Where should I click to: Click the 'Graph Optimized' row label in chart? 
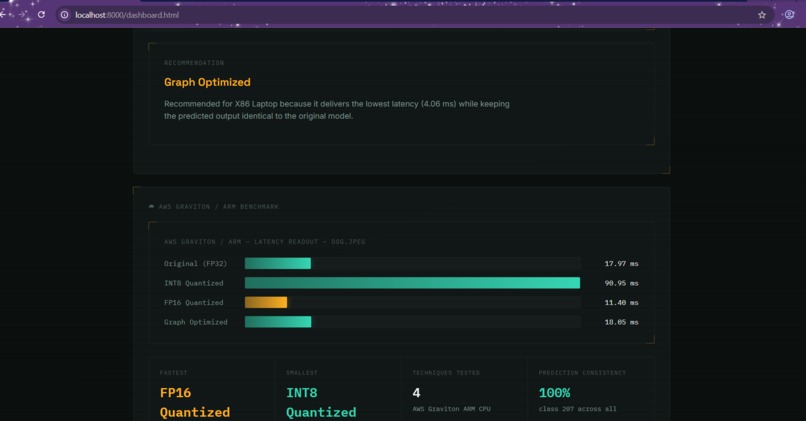pyautogui.click(x=195, y=322)
